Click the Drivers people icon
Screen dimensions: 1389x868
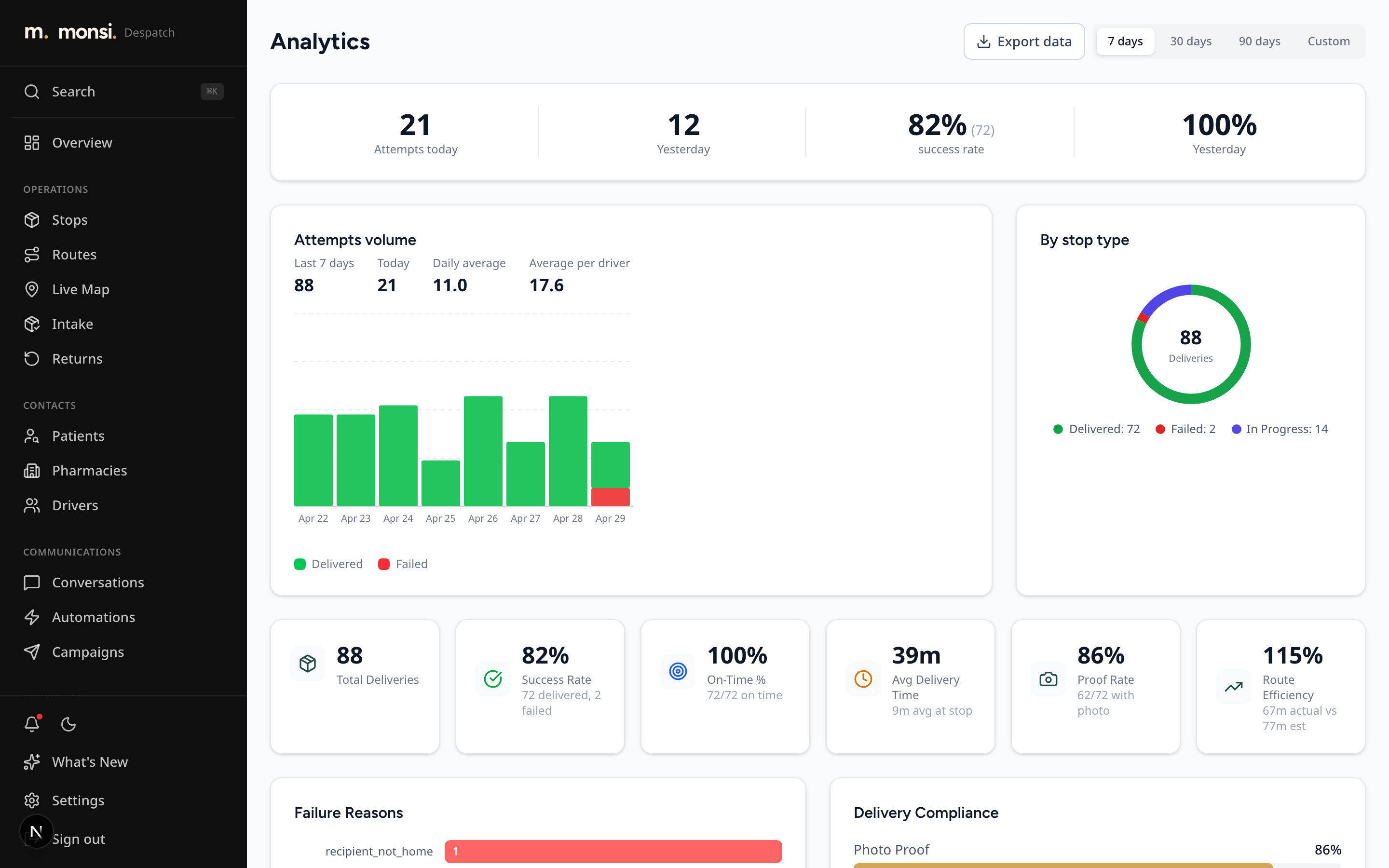(32, 505)
